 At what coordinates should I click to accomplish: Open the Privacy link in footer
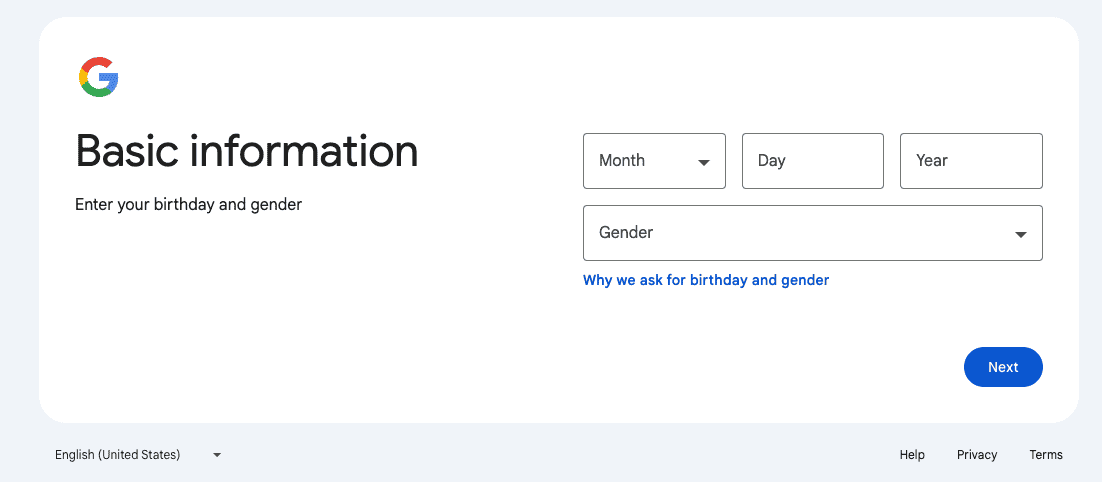pos(977,455)
